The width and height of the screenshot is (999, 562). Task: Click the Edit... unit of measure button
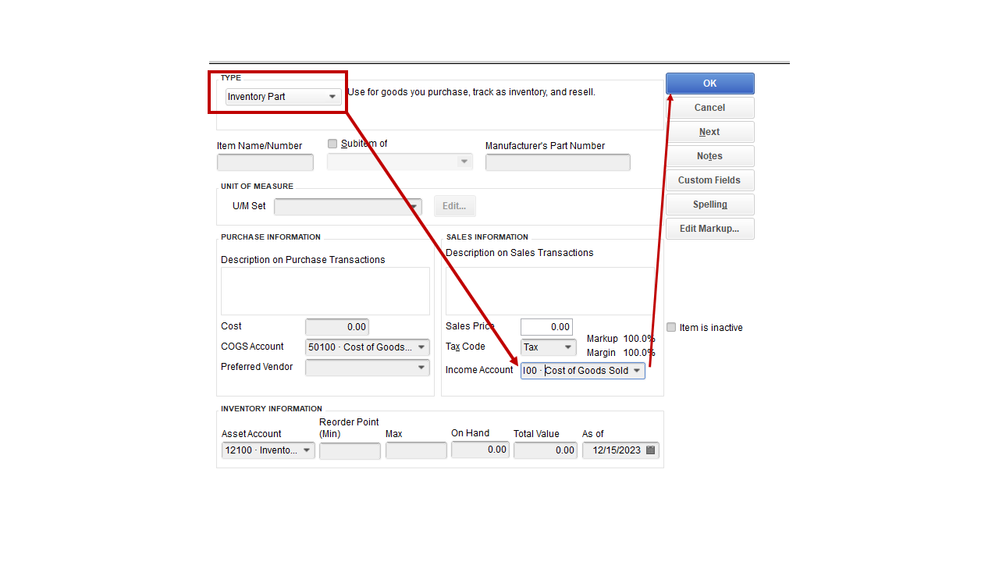click(x=454, y=206)
